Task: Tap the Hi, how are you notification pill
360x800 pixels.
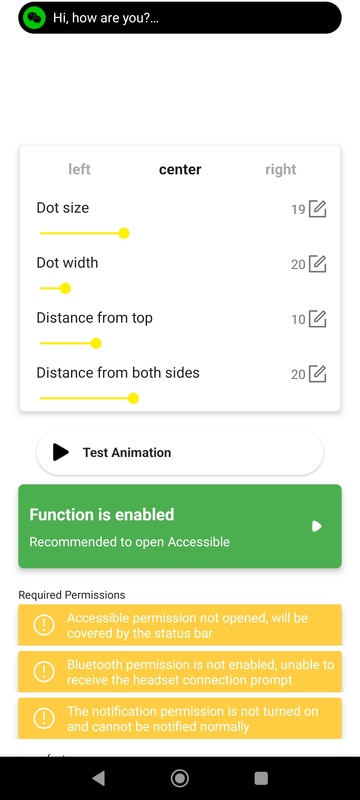Action: point(180,18)
